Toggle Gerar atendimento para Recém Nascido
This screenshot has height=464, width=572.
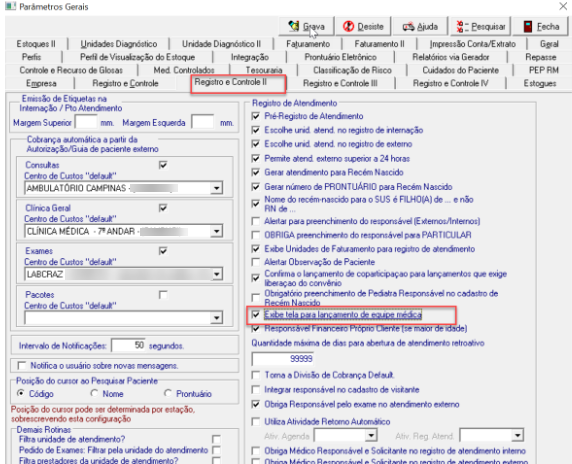(x=256, y=172)
